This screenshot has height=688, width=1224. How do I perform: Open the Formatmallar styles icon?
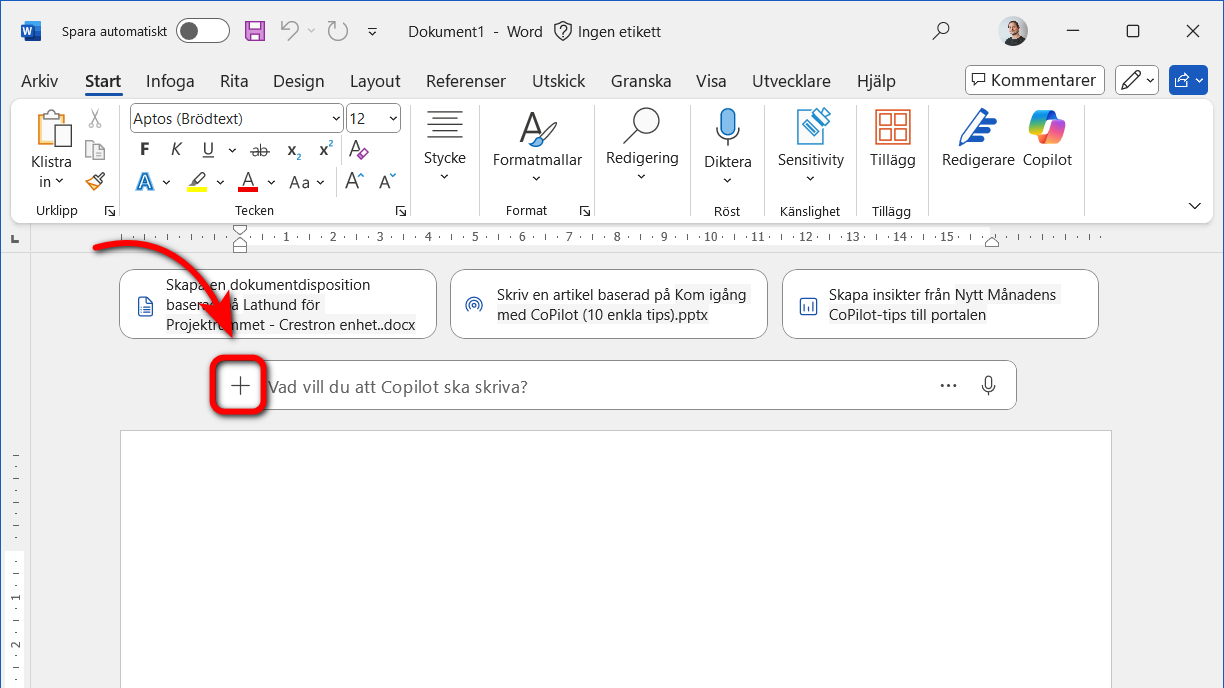click(x=537, y=128)
